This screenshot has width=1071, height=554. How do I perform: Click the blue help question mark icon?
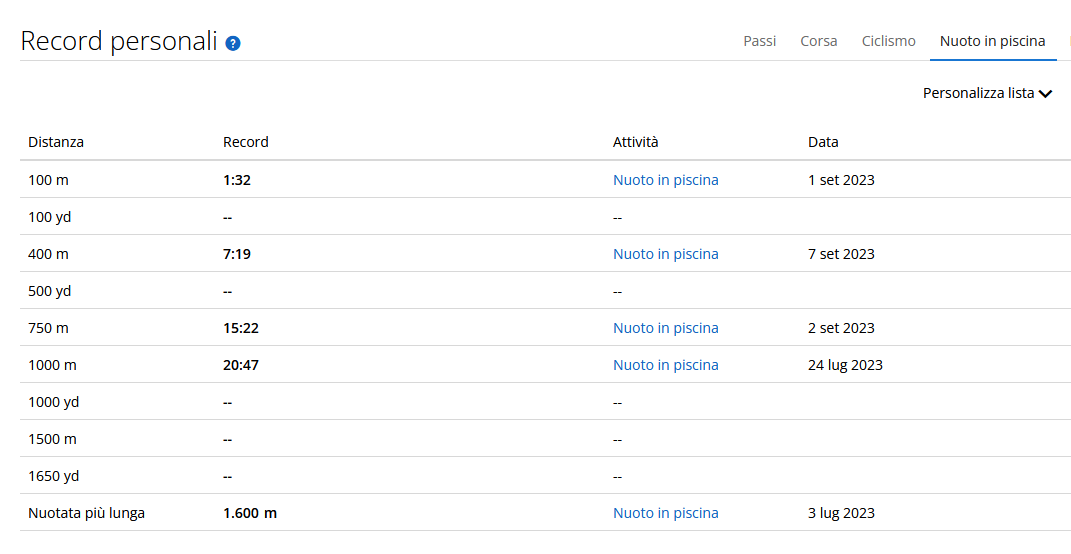pyautogui.click(x=233, y=43)
